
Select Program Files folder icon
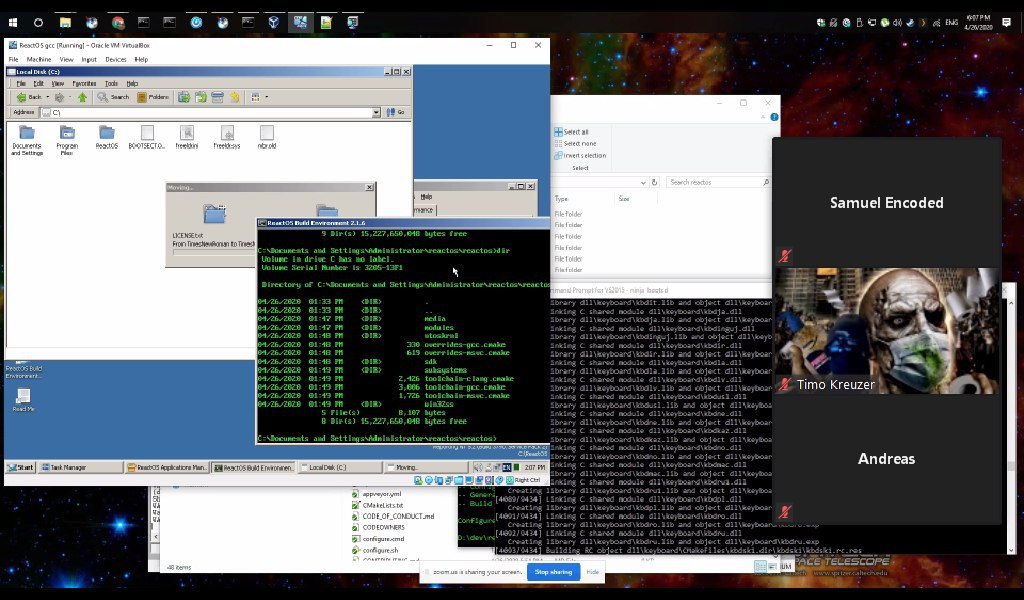pyautogui.click(x=67, y=140)
